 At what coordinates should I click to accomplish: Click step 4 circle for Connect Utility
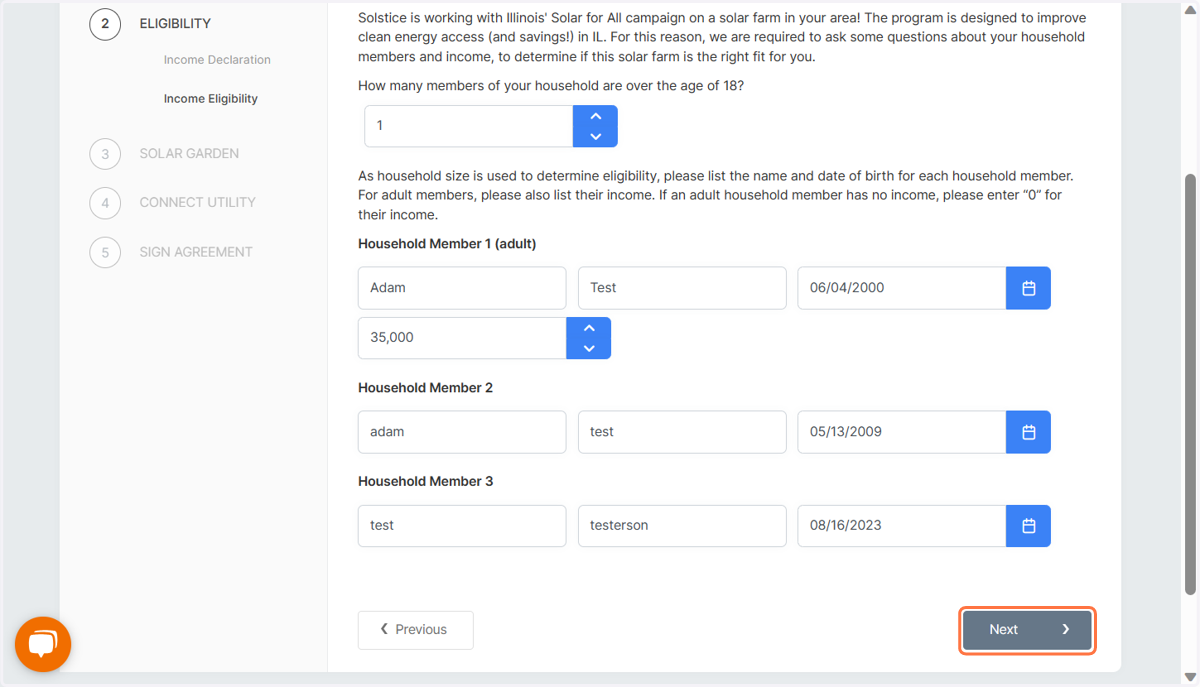pyautogui.click(x=105, y=203)
